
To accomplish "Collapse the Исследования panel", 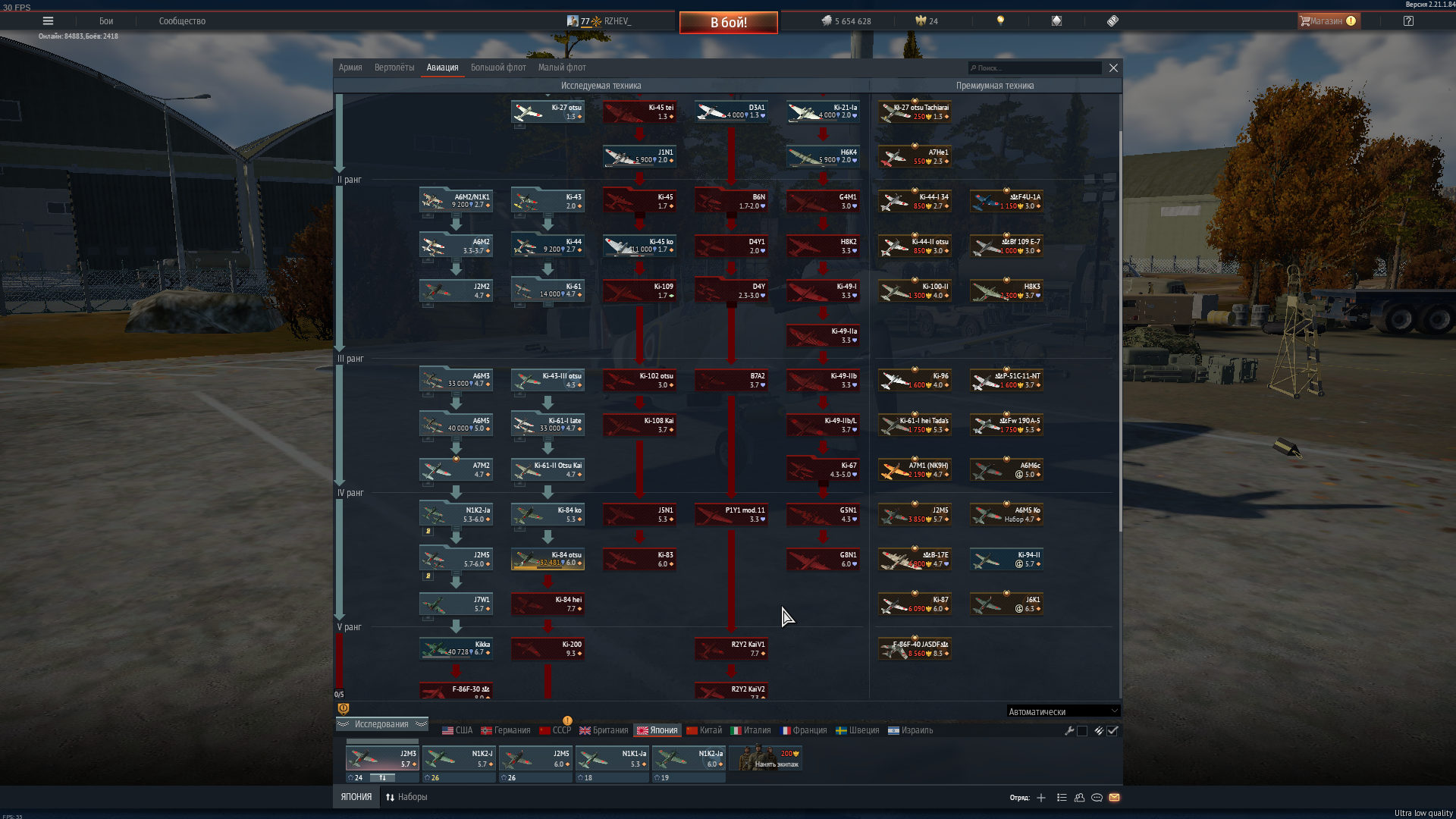I will 381,724.
